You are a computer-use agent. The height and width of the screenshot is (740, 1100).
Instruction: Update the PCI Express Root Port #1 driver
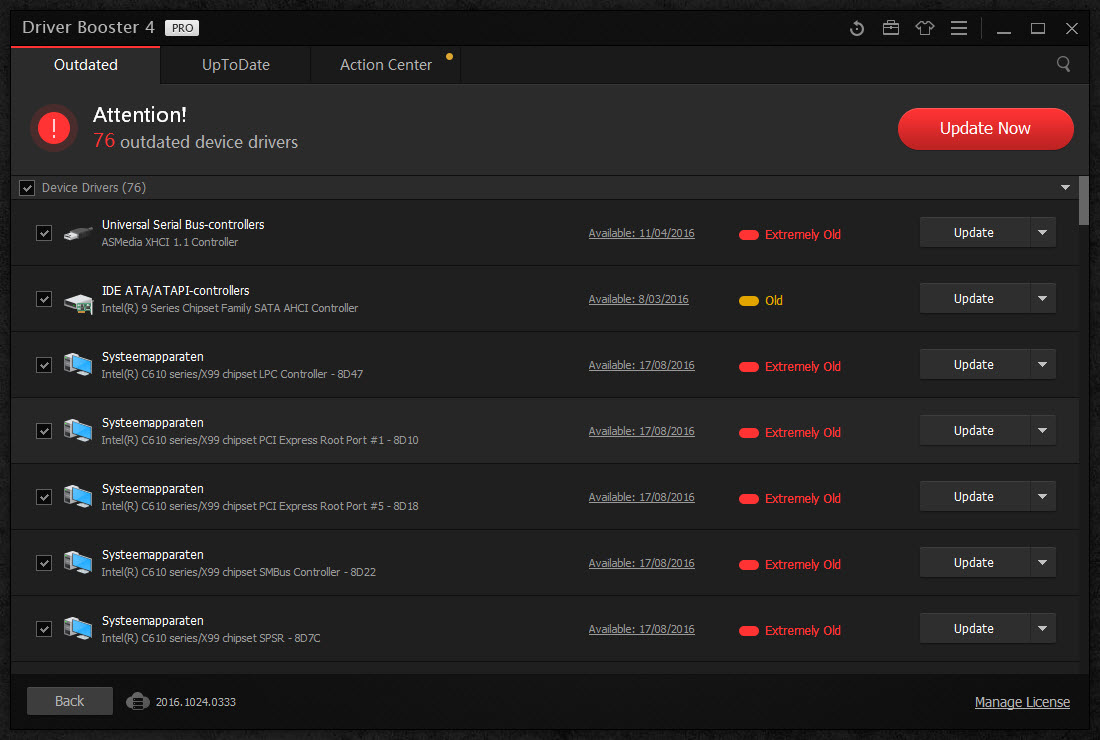coord(974,430)
